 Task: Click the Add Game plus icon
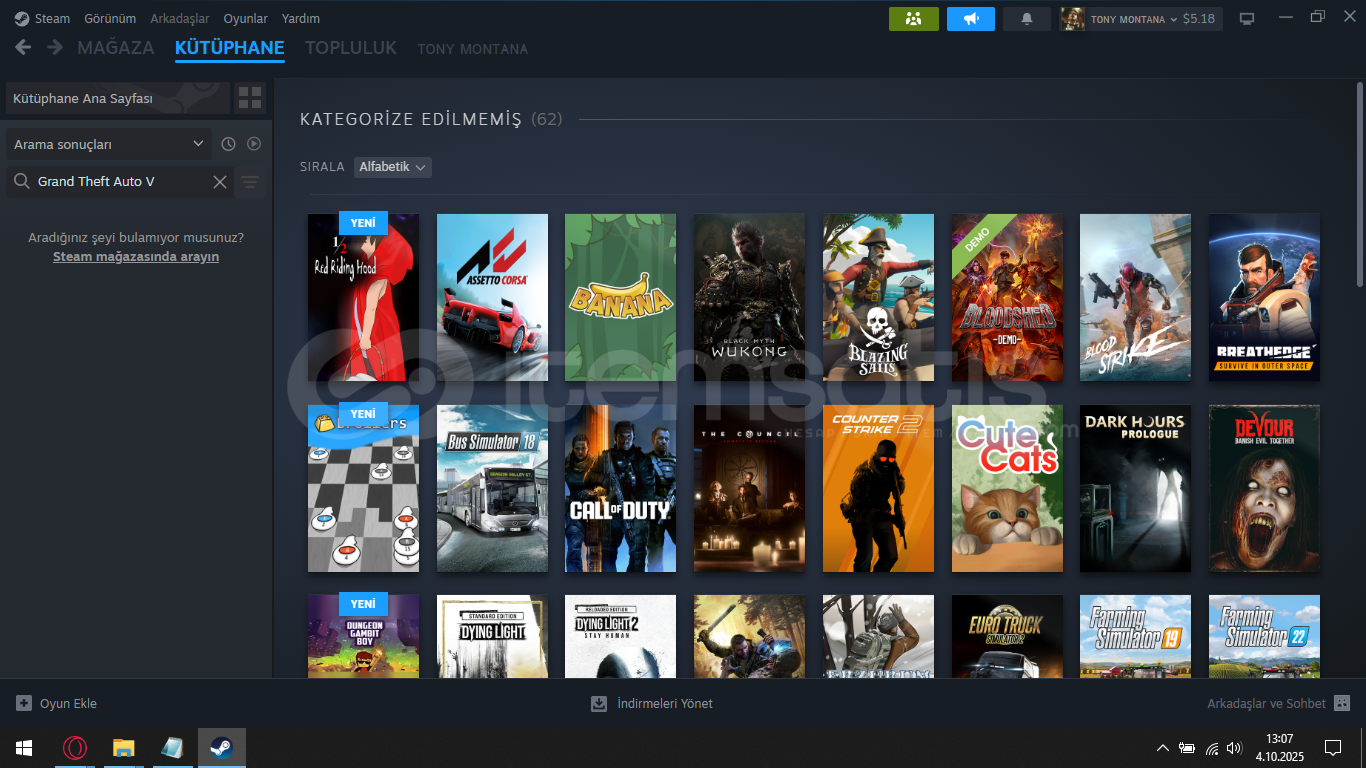24,704
